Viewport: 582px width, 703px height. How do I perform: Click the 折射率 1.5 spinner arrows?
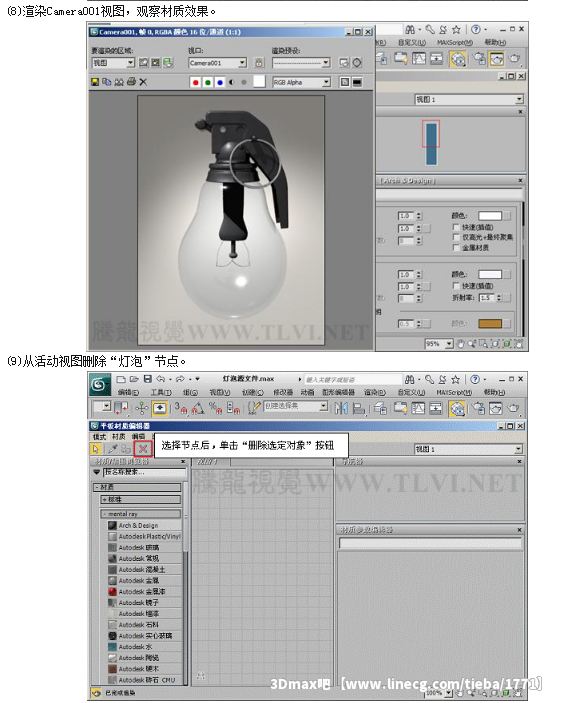tap(499, 298)
